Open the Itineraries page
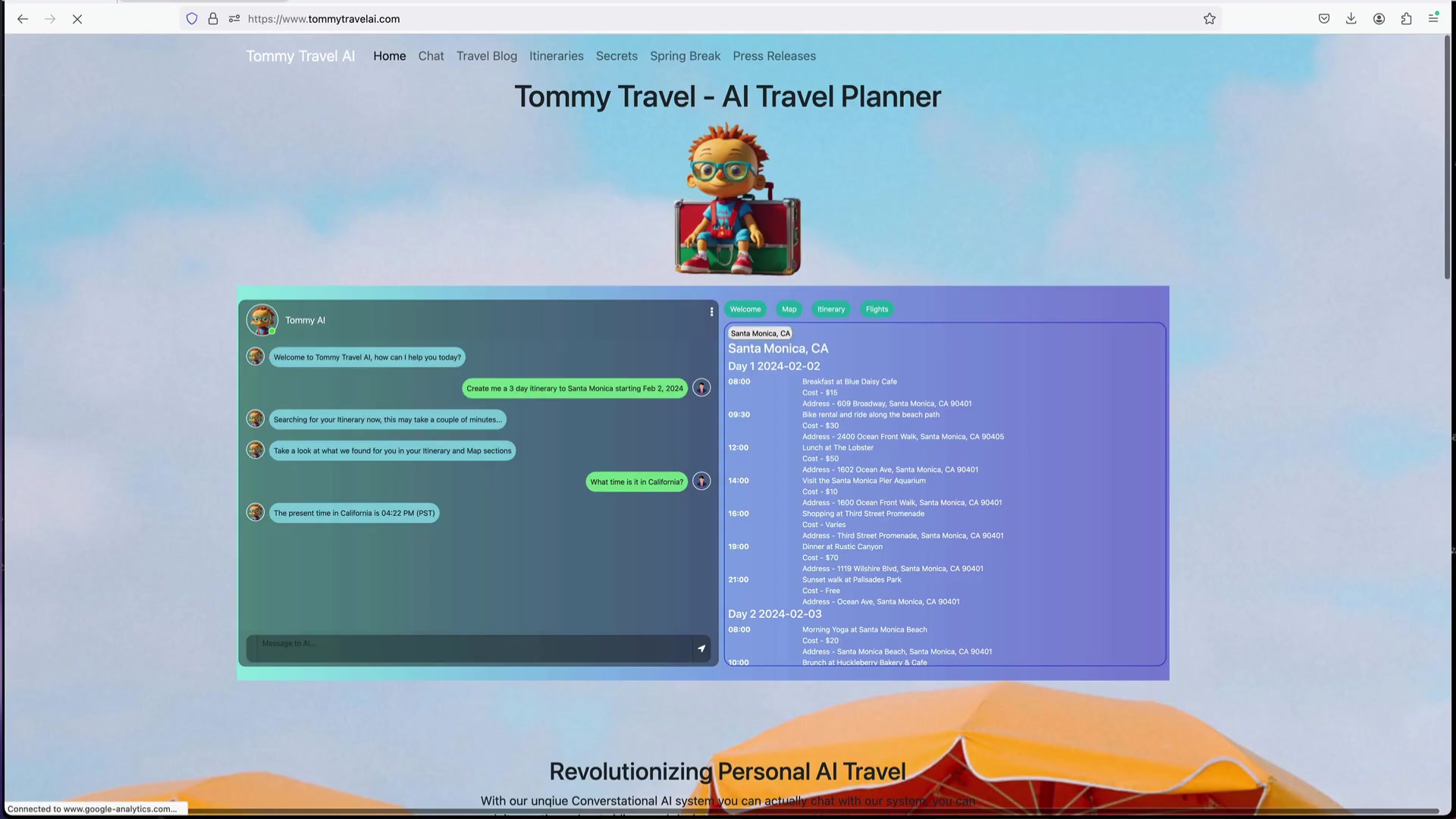 [557, 56]
